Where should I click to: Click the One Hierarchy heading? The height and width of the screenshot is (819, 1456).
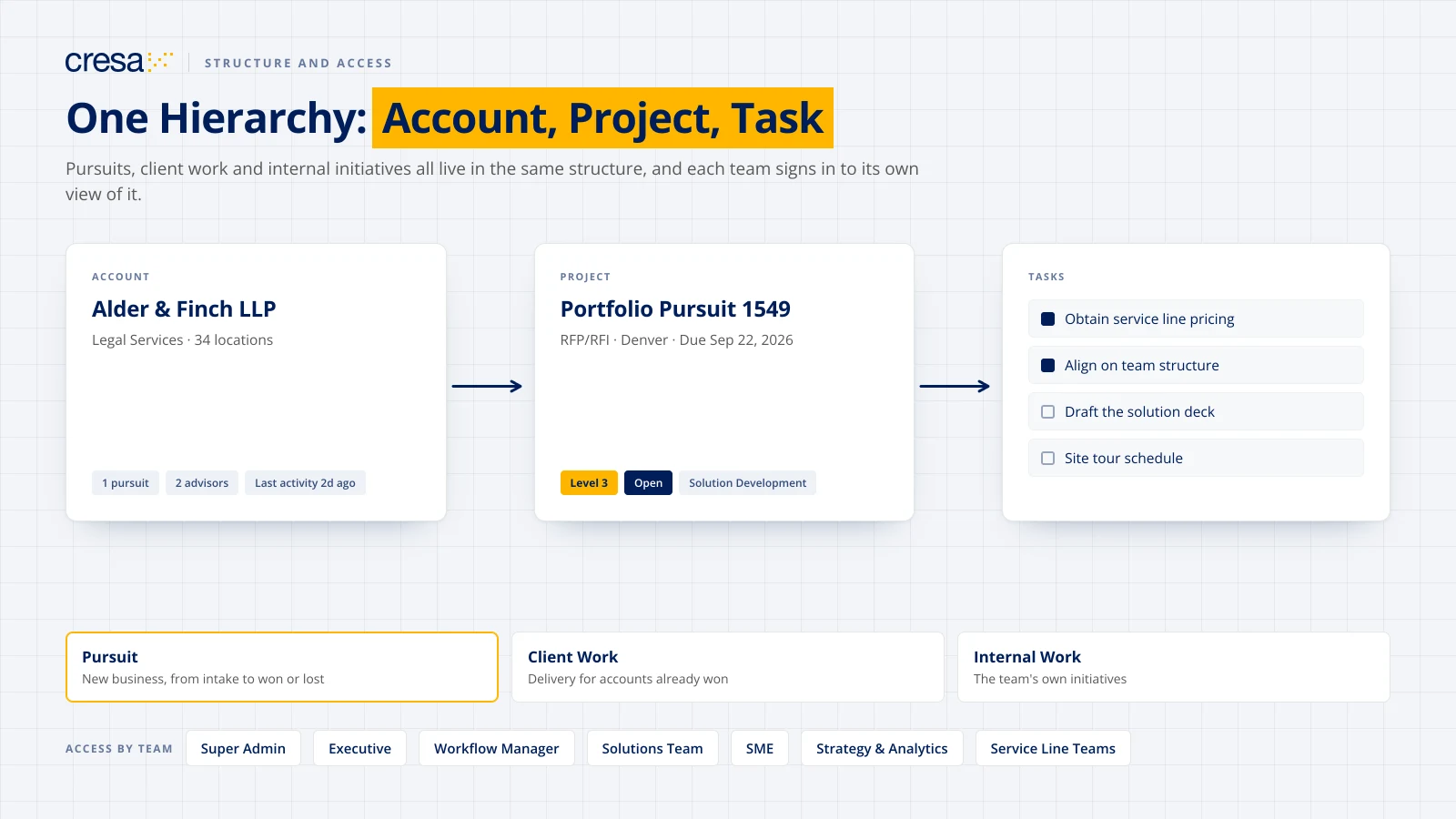tap(217, 118)
